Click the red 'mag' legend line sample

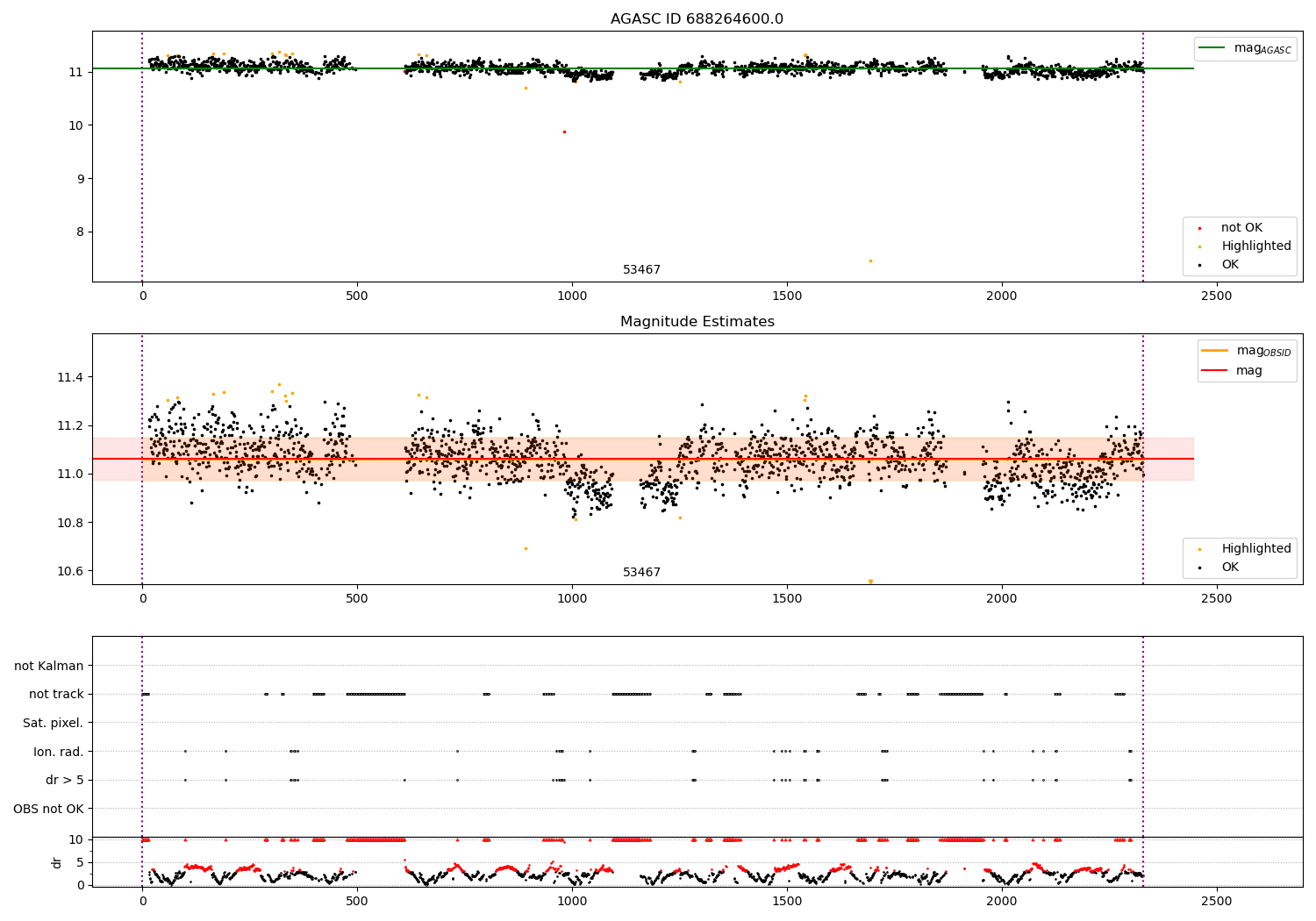tap(1215, 371)
